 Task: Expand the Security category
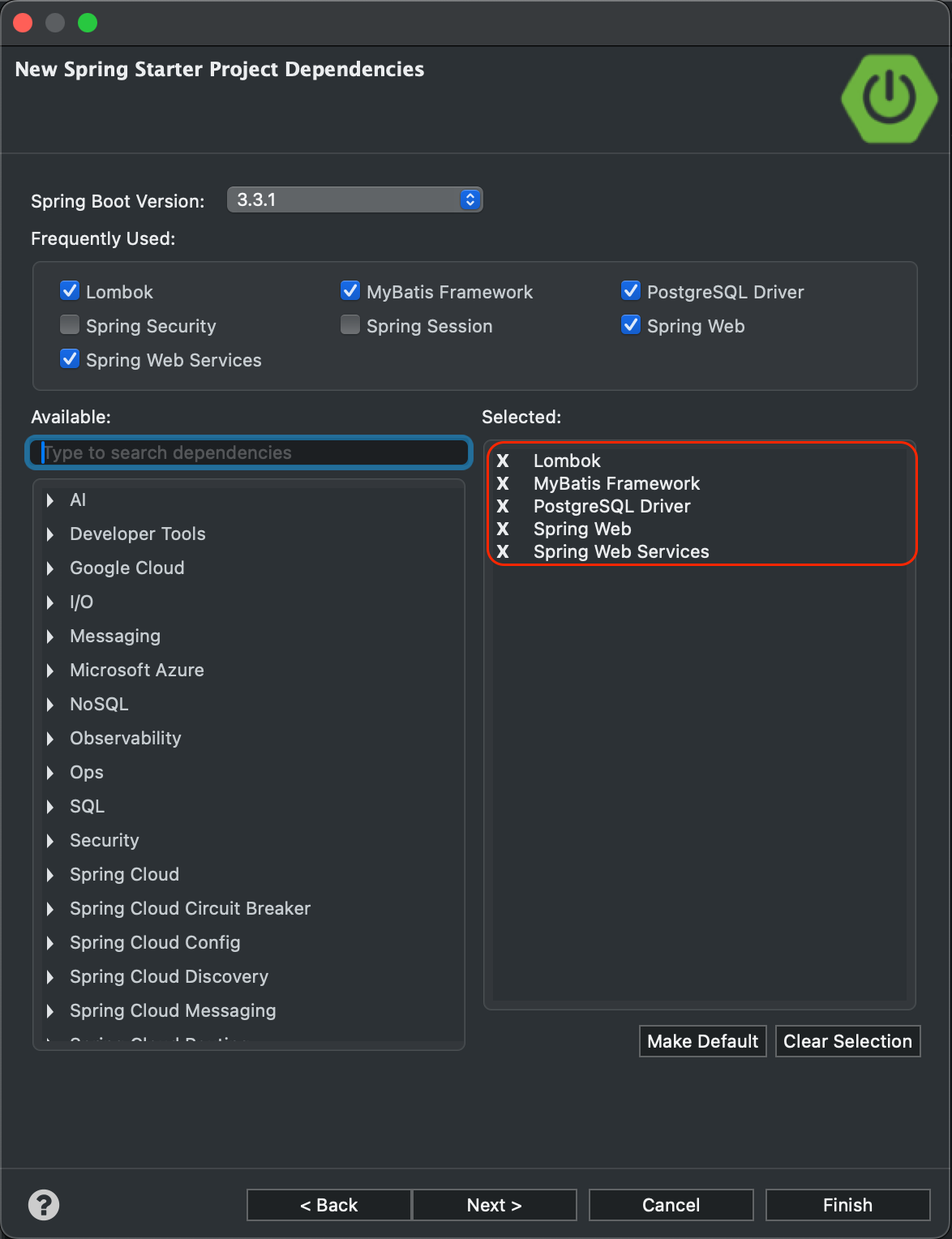tap(50, 841)
